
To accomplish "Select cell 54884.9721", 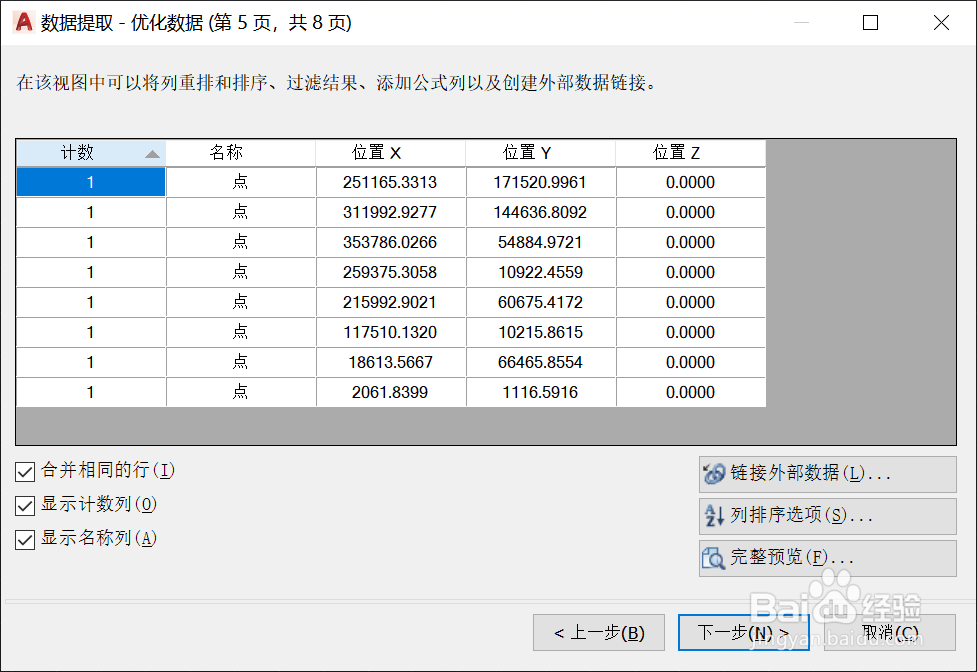I will 541,242.
